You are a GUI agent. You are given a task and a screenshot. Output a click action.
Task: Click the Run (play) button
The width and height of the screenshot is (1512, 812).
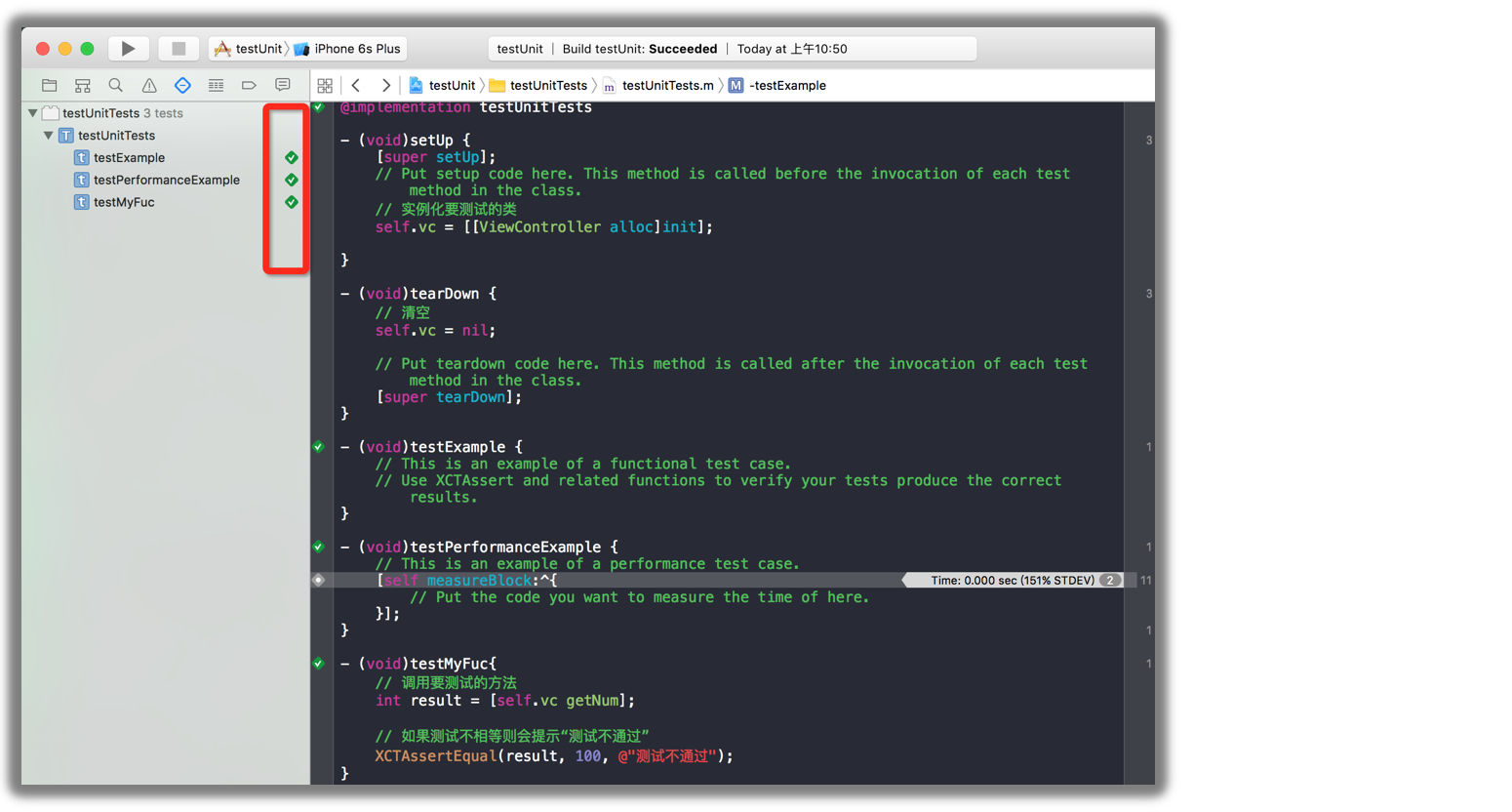tap(128, 49)
